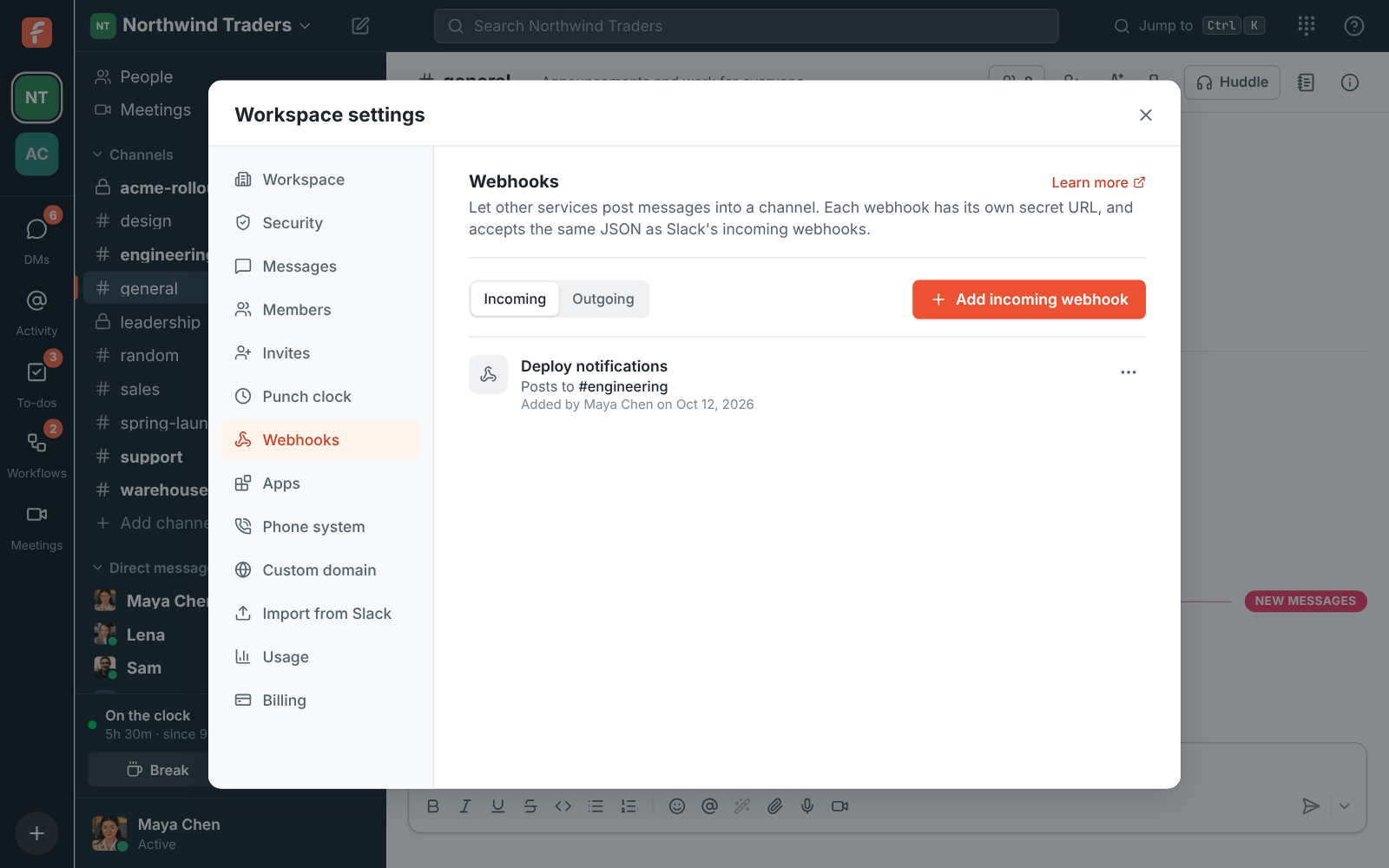Click the search Northwind Traders field
The height and width of the screenshot is (868, 1389).
coord(747,26)
